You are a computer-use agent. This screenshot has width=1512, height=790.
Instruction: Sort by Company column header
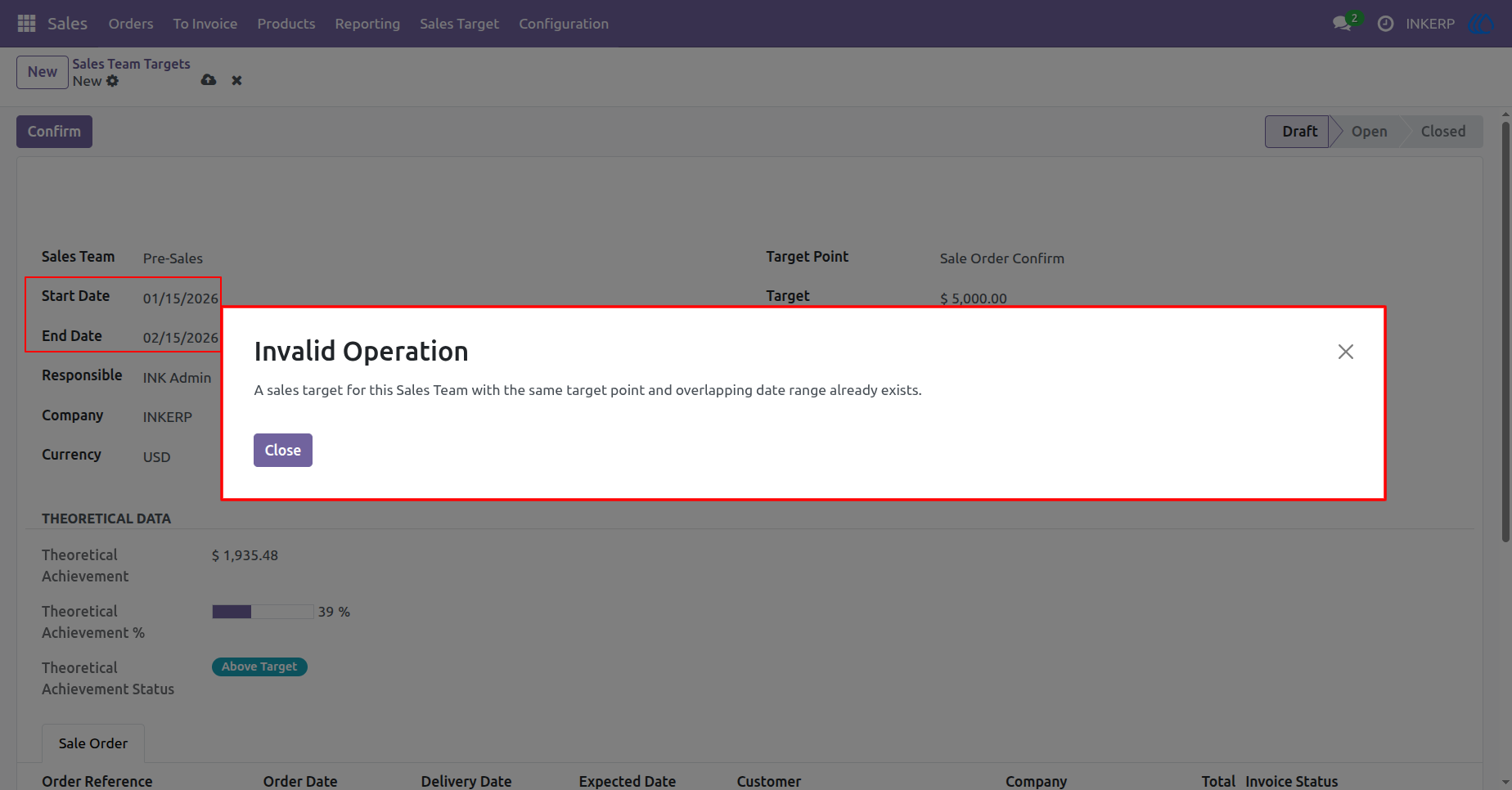pyautogui.click(x=1036, y=782)
